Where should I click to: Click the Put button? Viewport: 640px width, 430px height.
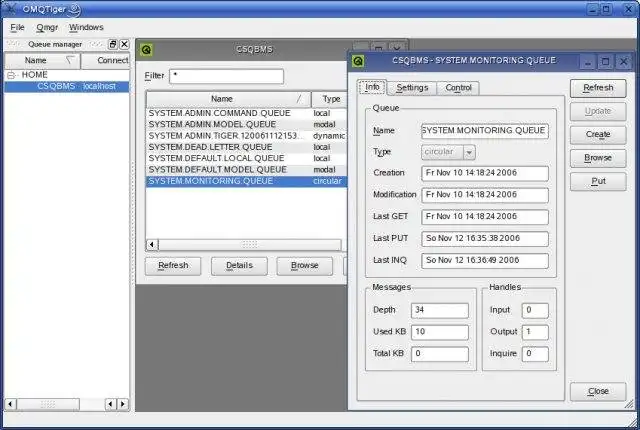point(598,182)
